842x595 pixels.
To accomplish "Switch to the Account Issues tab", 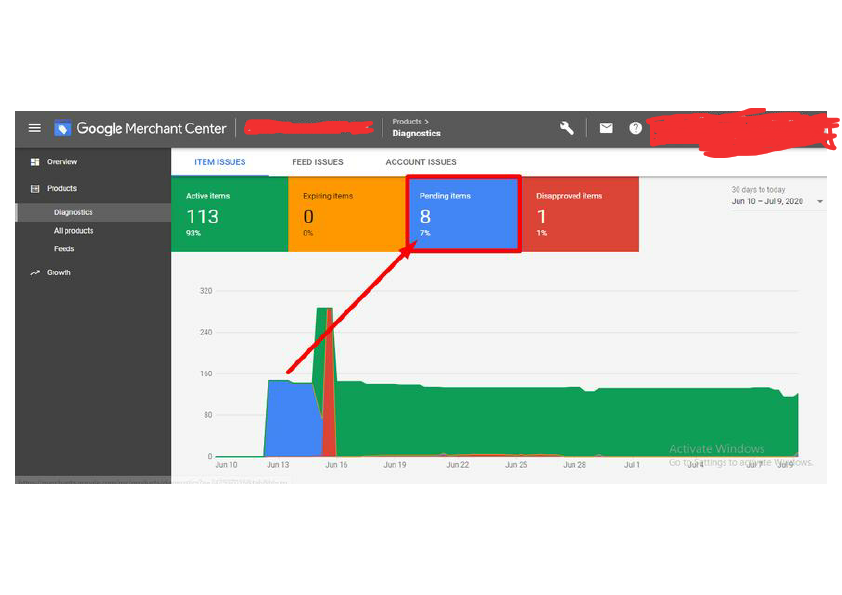I will coord(421,162).
